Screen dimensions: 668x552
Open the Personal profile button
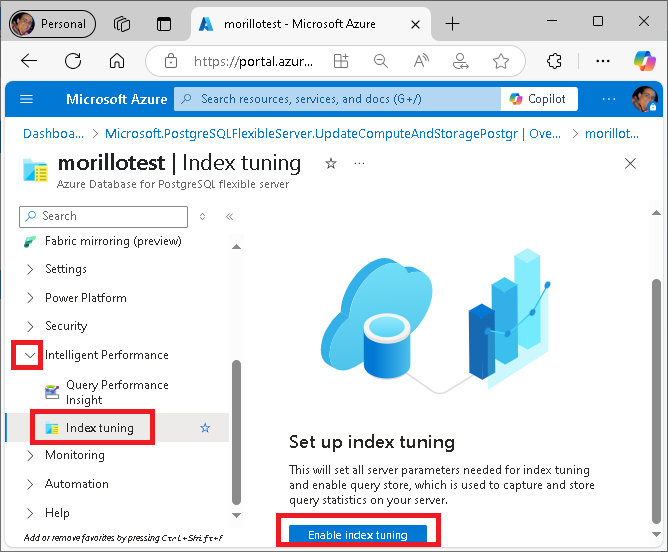click(52, 24)
